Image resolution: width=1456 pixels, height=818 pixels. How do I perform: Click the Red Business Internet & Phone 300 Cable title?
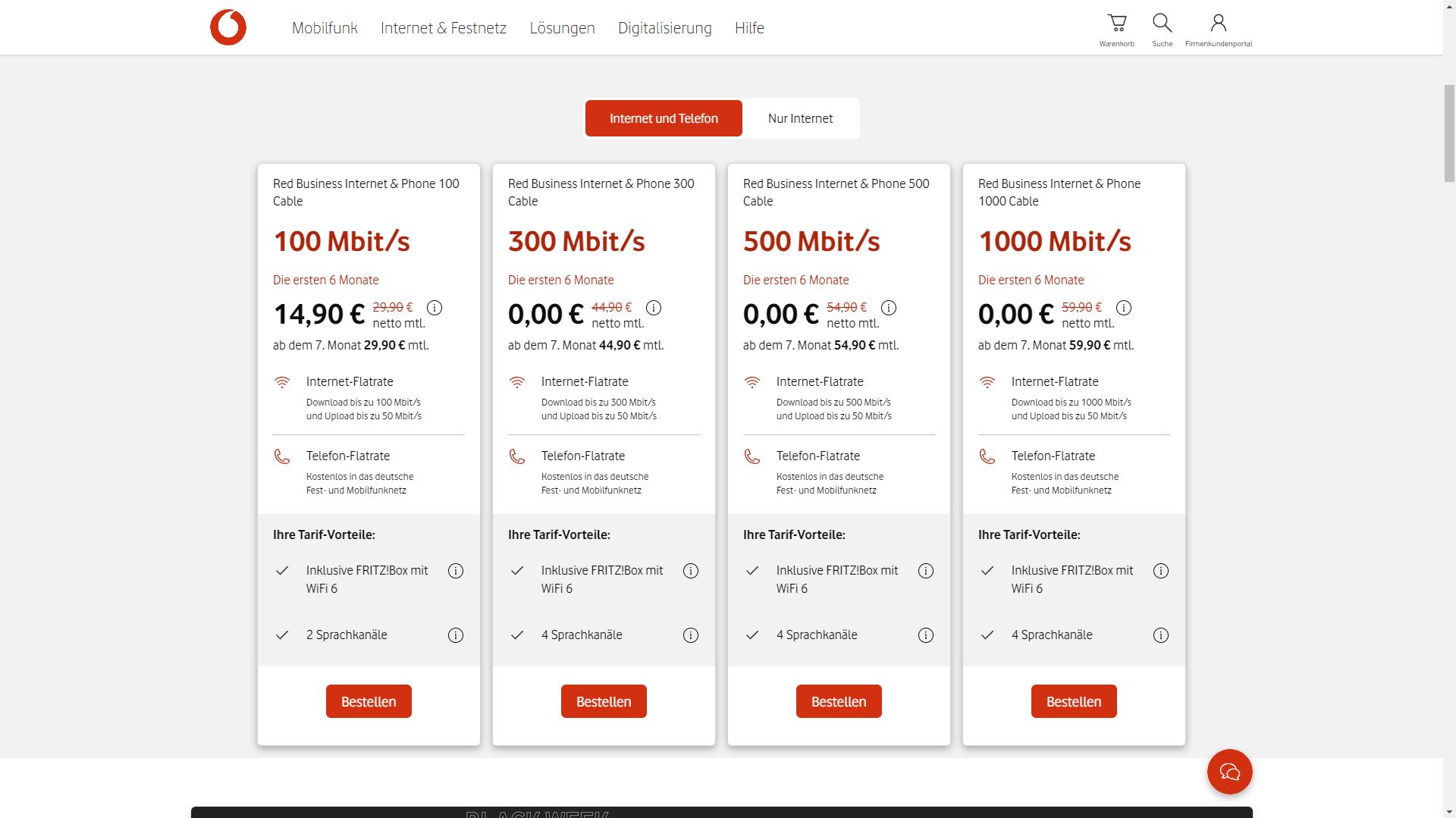[601, 192]
